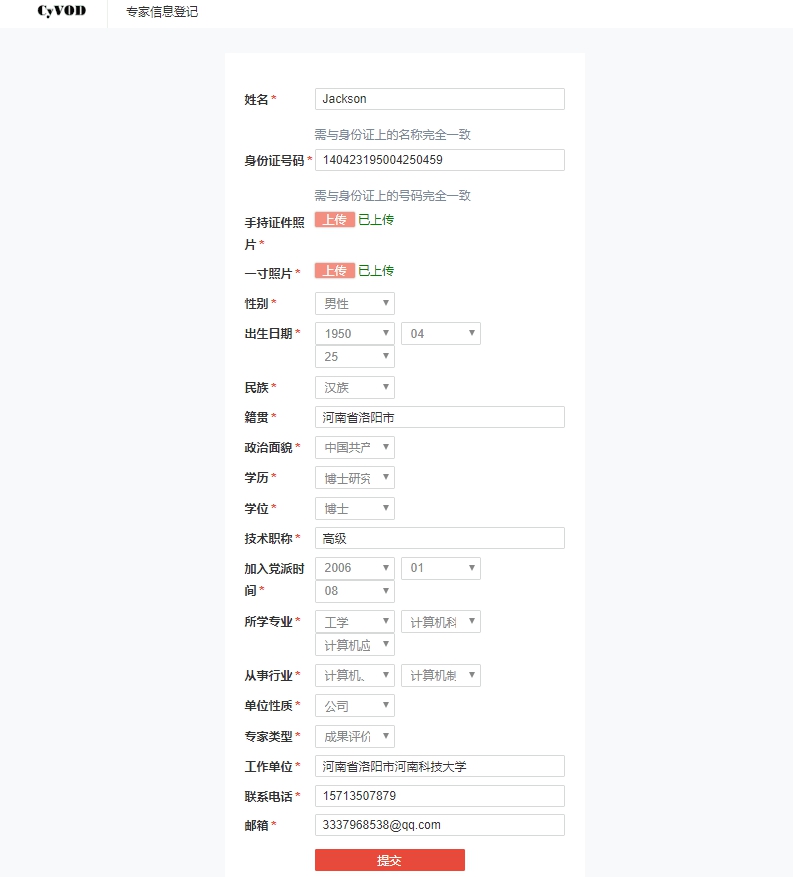Click the 工作单位 input field
793x877 pixels.
[440, 766]
